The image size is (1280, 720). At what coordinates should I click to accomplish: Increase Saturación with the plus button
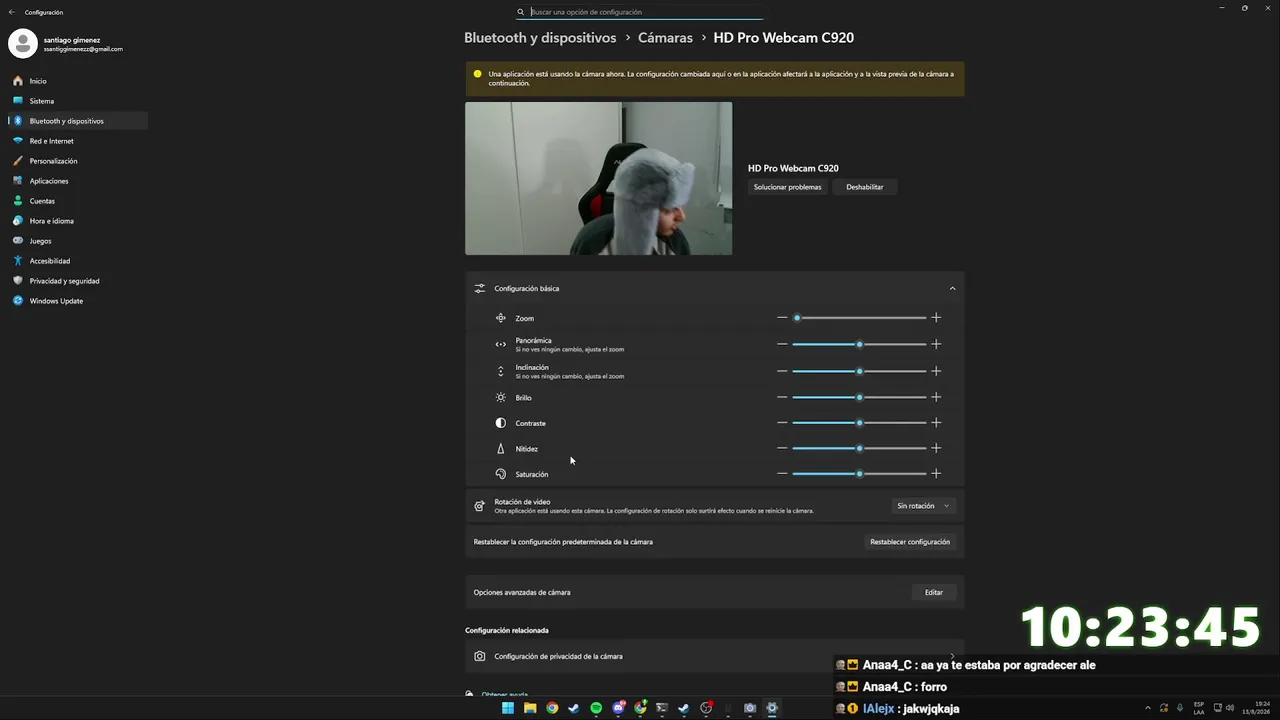(936, 474)
